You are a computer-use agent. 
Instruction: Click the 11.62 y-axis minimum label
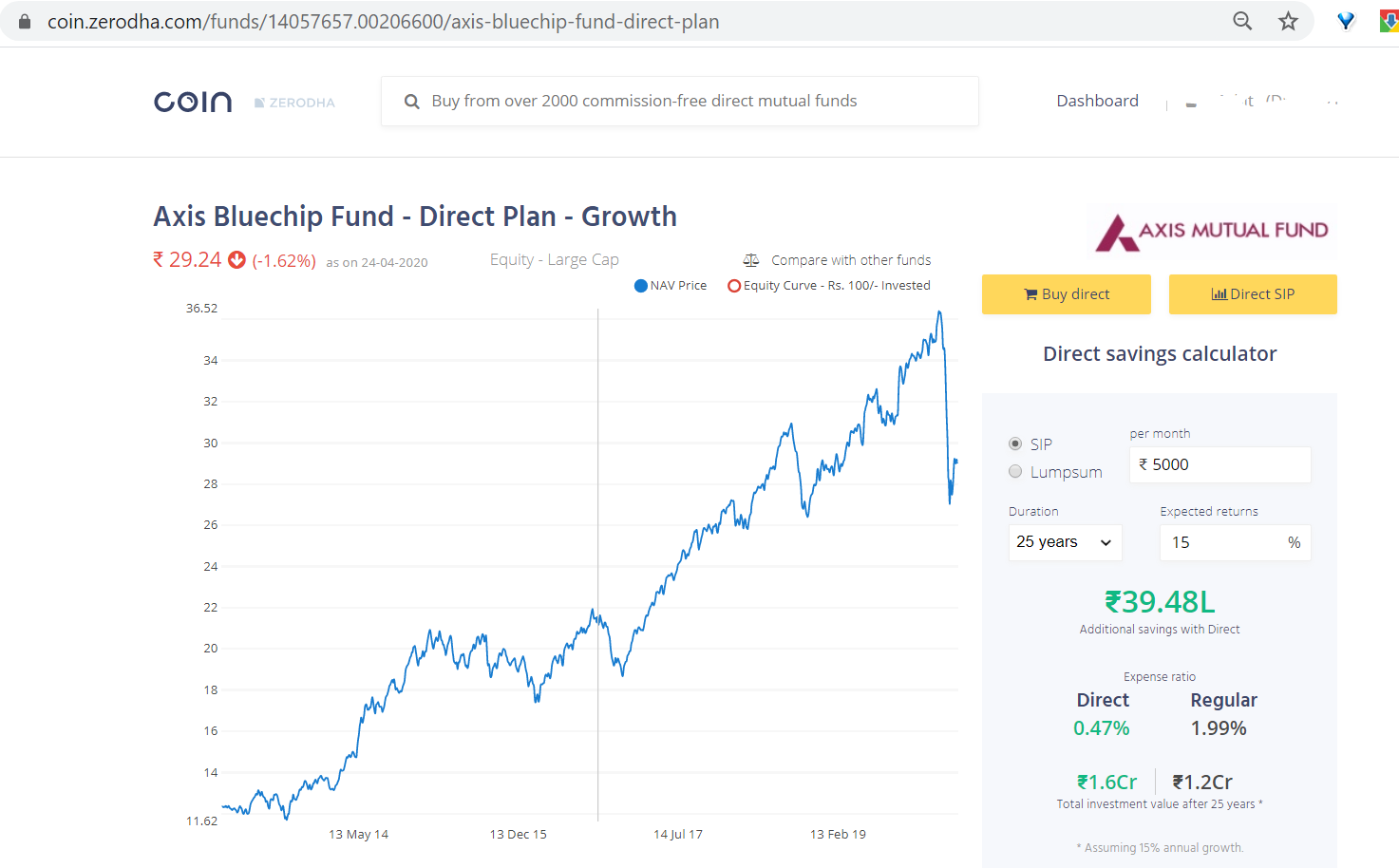[x=201, y=821]
